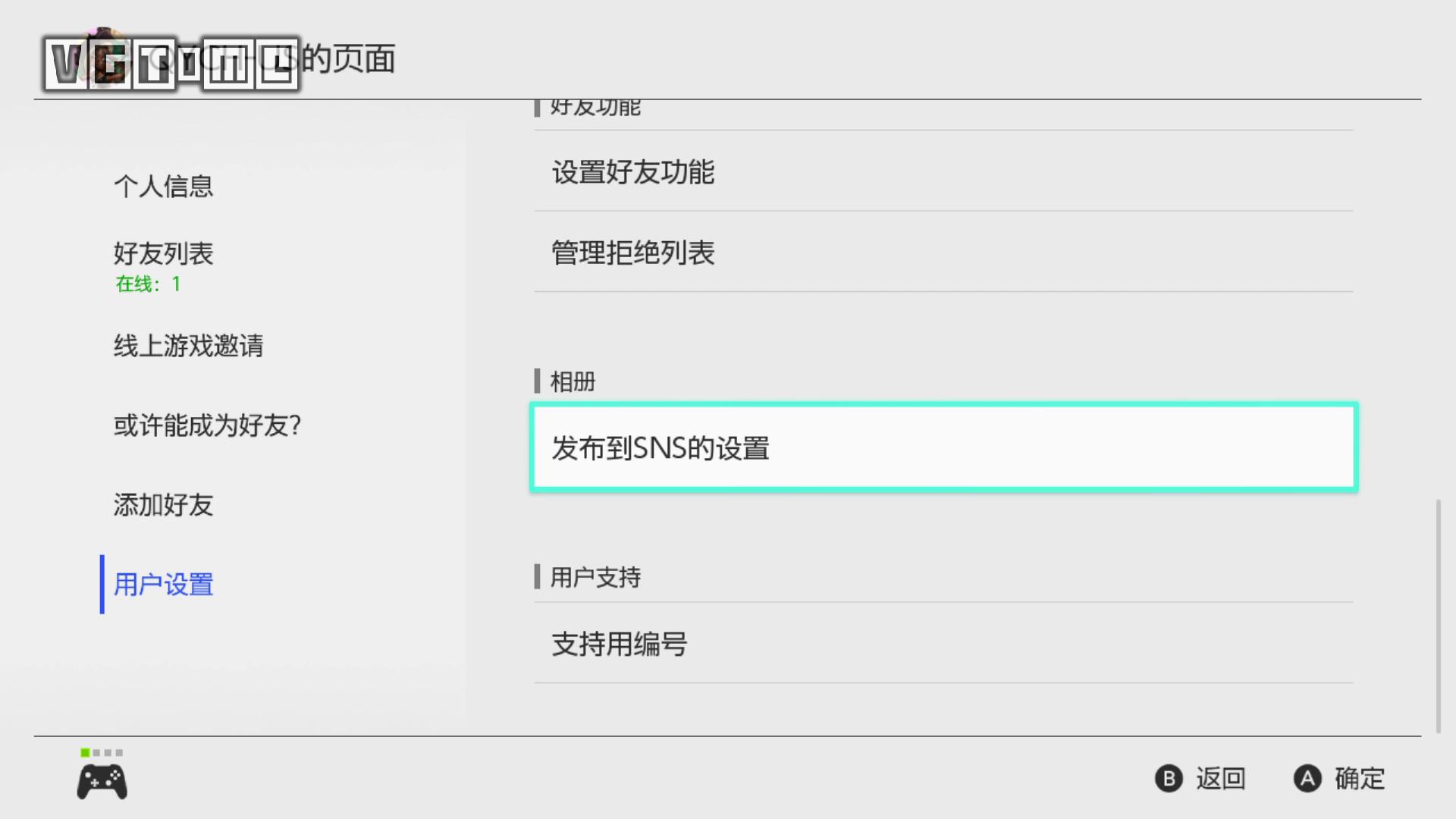Click the user avatar in the page header
Viewport: 1456px width, 819px height.
[x=104, y=57]
